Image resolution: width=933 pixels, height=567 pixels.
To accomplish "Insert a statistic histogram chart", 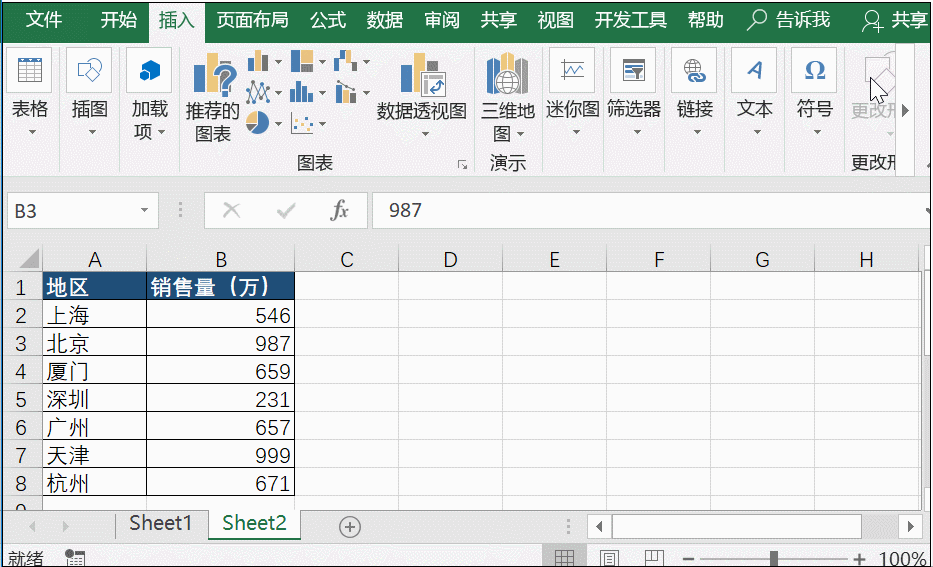I will [302, 92].
